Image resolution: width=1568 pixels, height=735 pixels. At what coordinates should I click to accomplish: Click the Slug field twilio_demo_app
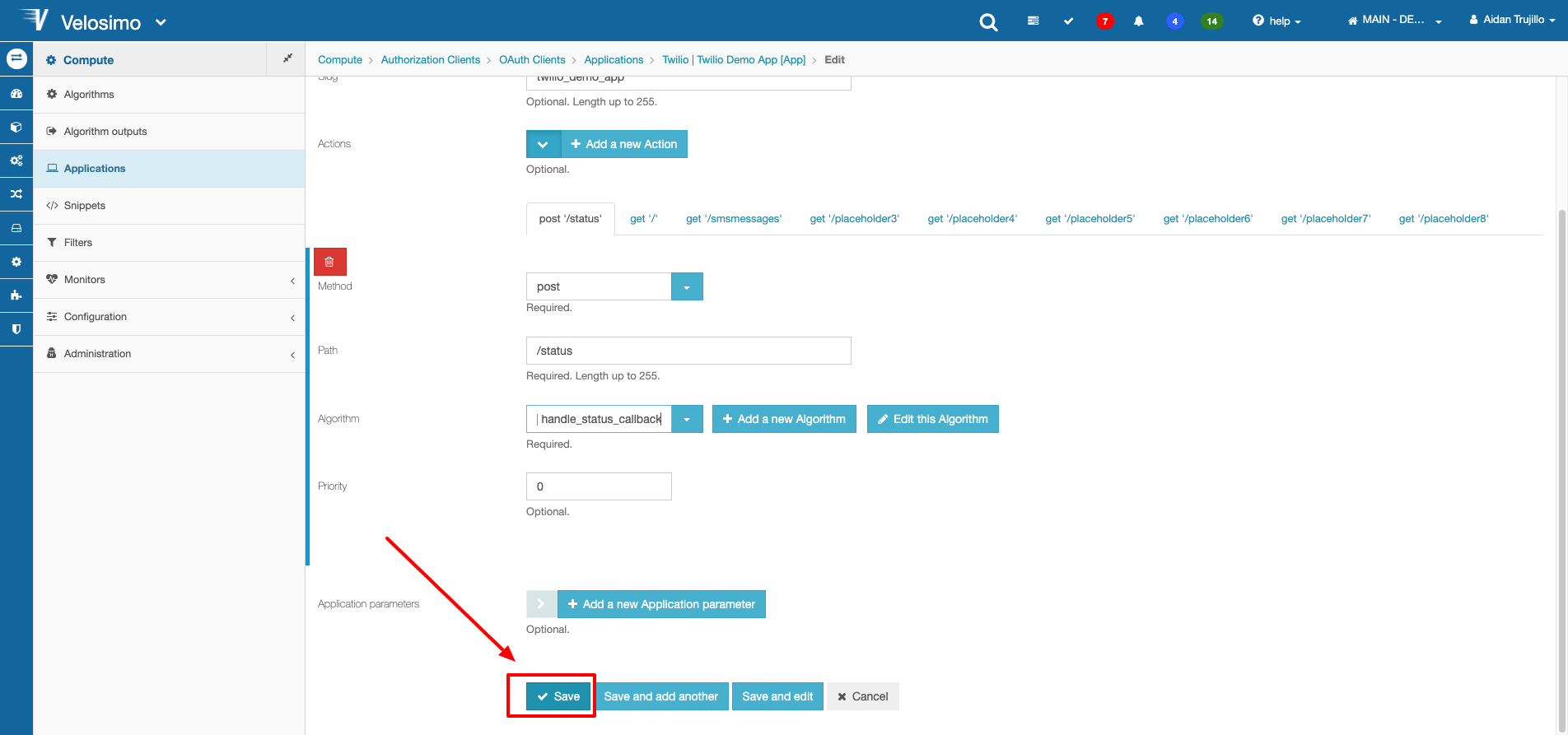[688, 82]
